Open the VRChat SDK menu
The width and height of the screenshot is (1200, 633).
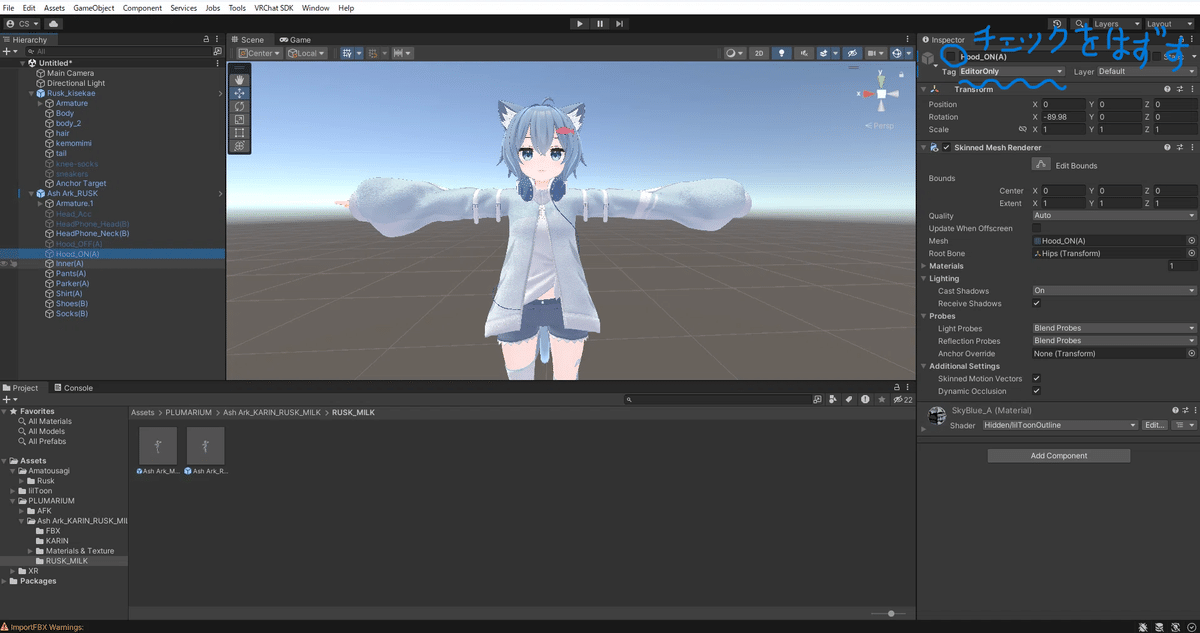point(274,7)
